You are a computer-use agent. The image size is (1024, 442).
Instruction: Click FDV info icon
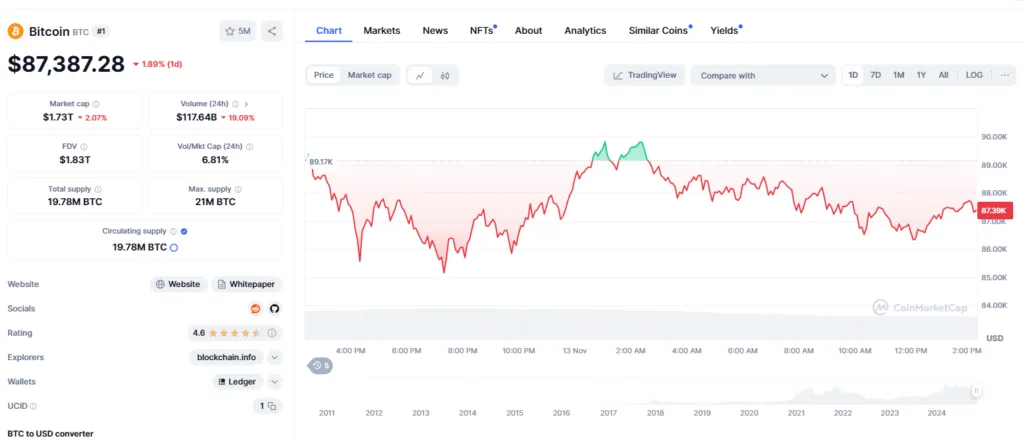(84, 146)
